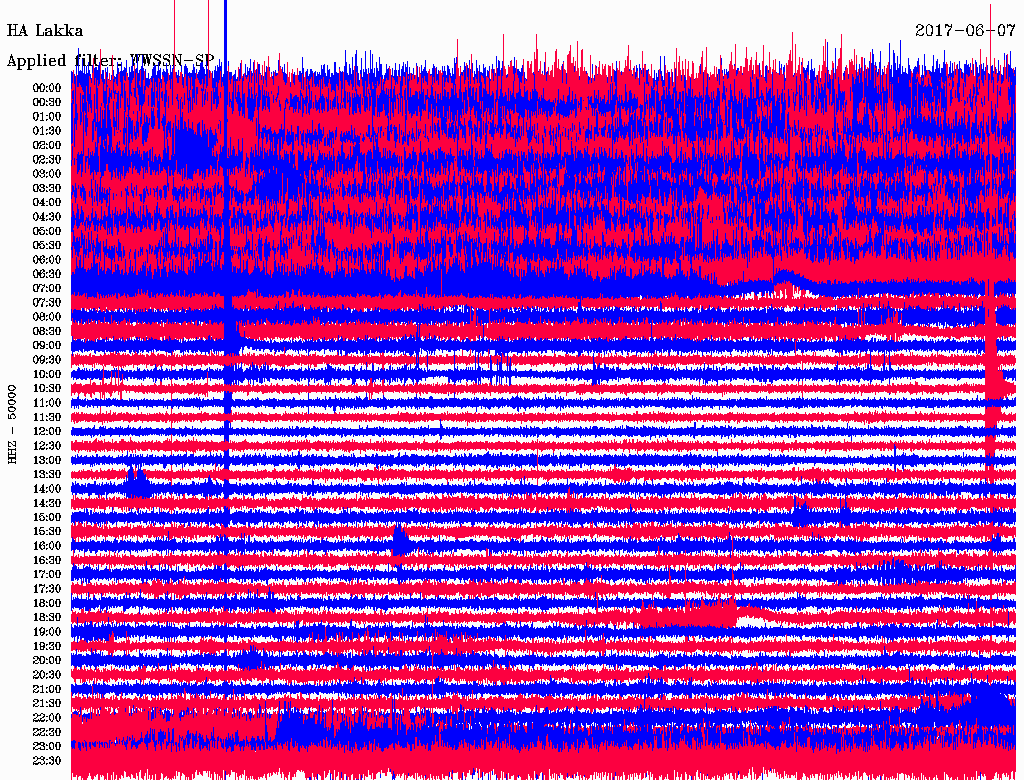Select the 17:00 time label
1024x780 pixels.
point(47,575)
